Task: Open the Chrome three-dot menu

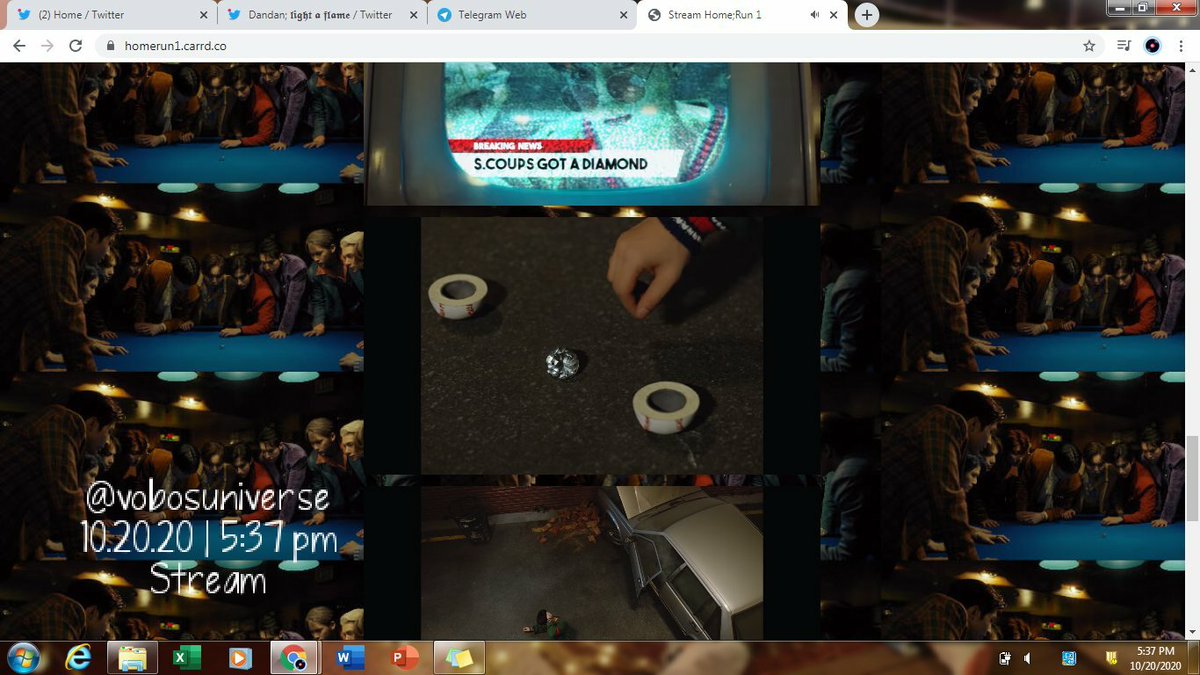Action: coord(1180,45)
